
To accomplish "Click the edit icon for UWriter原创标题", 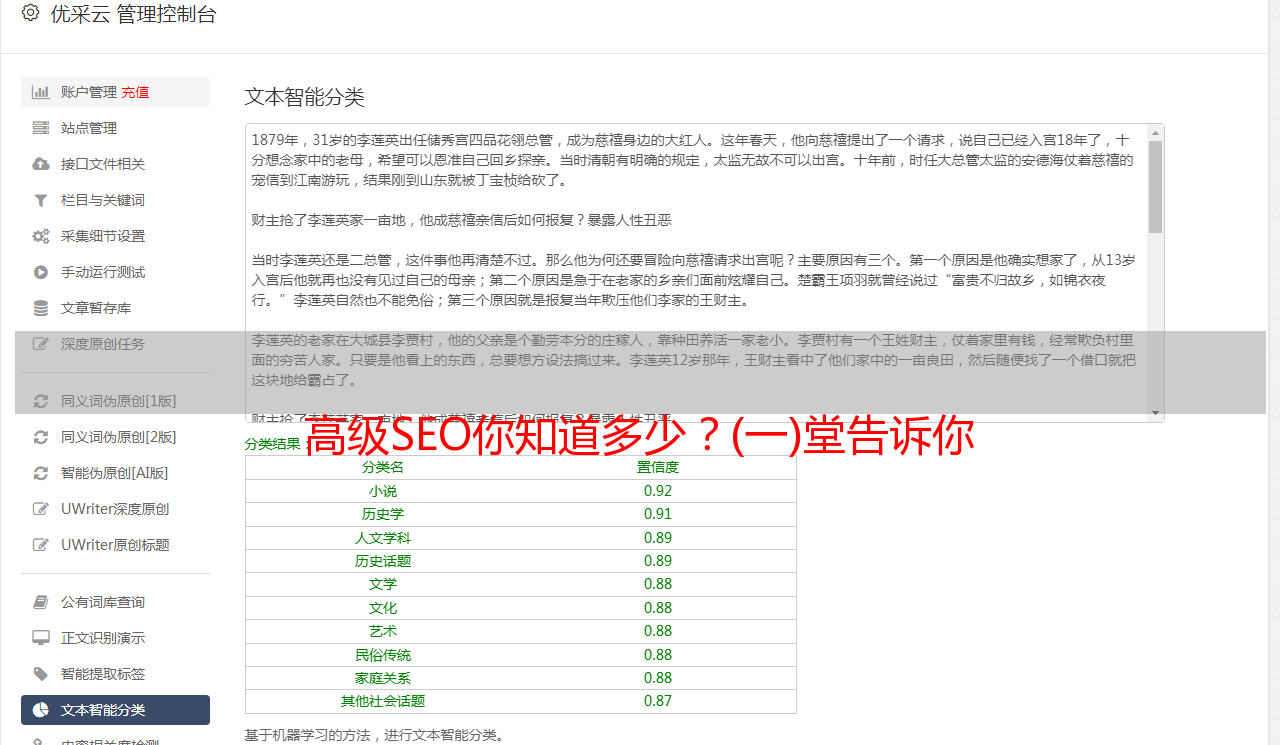I will 41,545.
